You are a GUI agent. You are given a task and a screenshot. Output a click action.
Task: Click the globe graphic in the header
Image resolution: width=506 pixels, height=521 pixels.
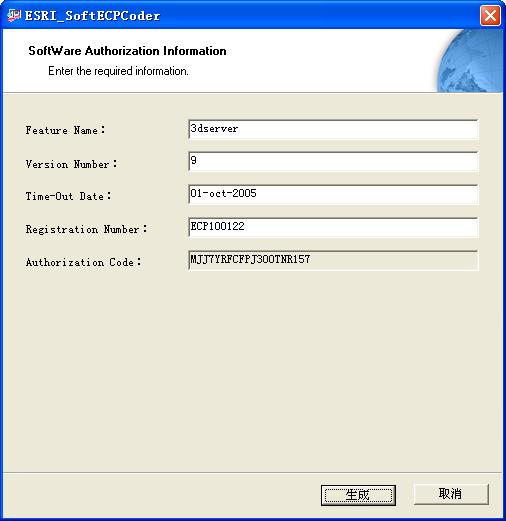coord(470,61)
